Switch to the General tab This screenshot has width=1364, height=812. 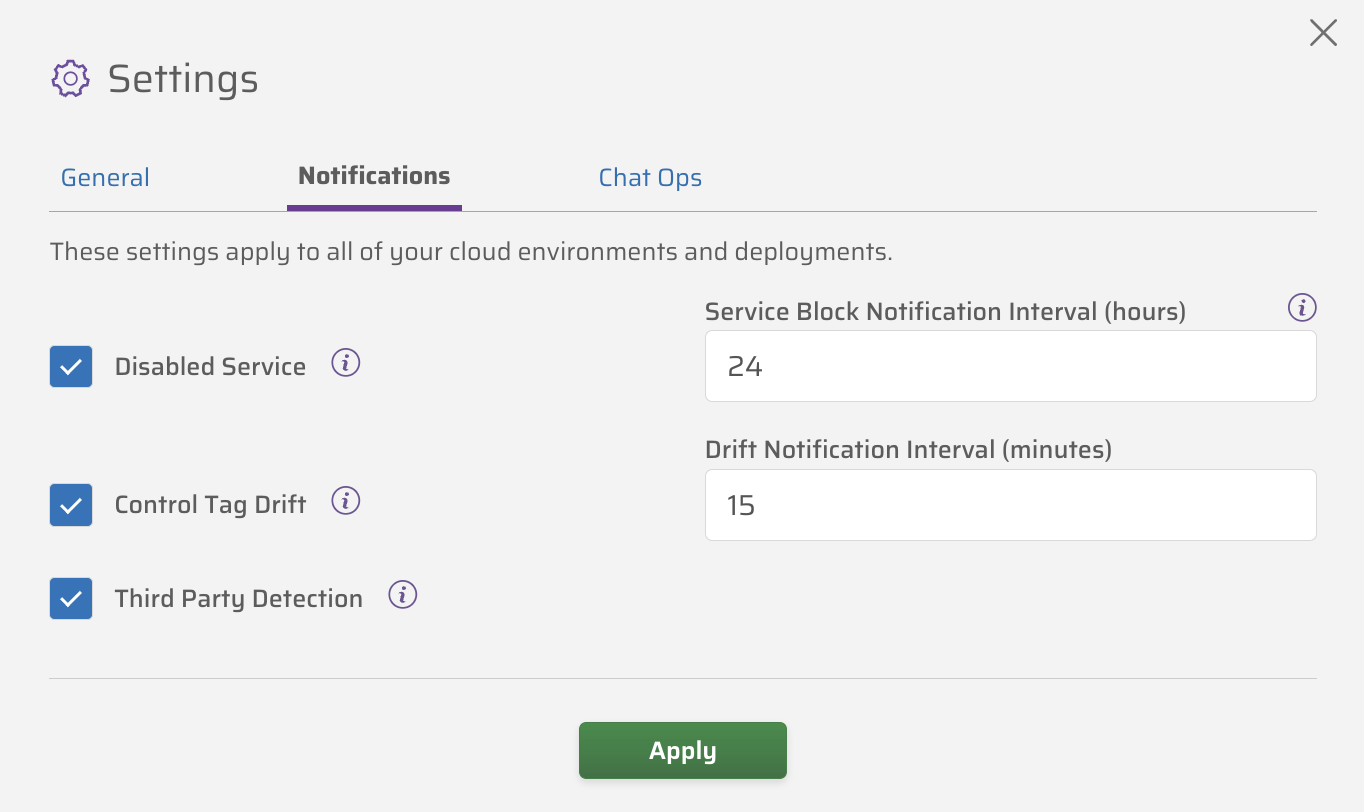click(105, 178)
